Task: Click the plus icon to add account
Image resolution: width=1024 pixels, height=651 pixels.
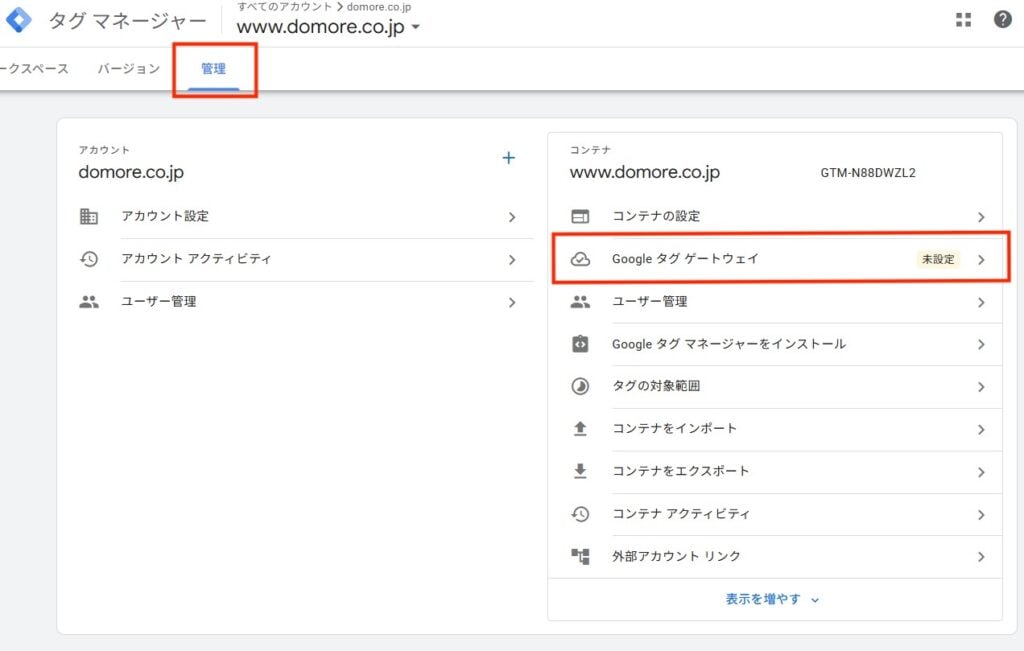Action: click(x=509, y=158)
